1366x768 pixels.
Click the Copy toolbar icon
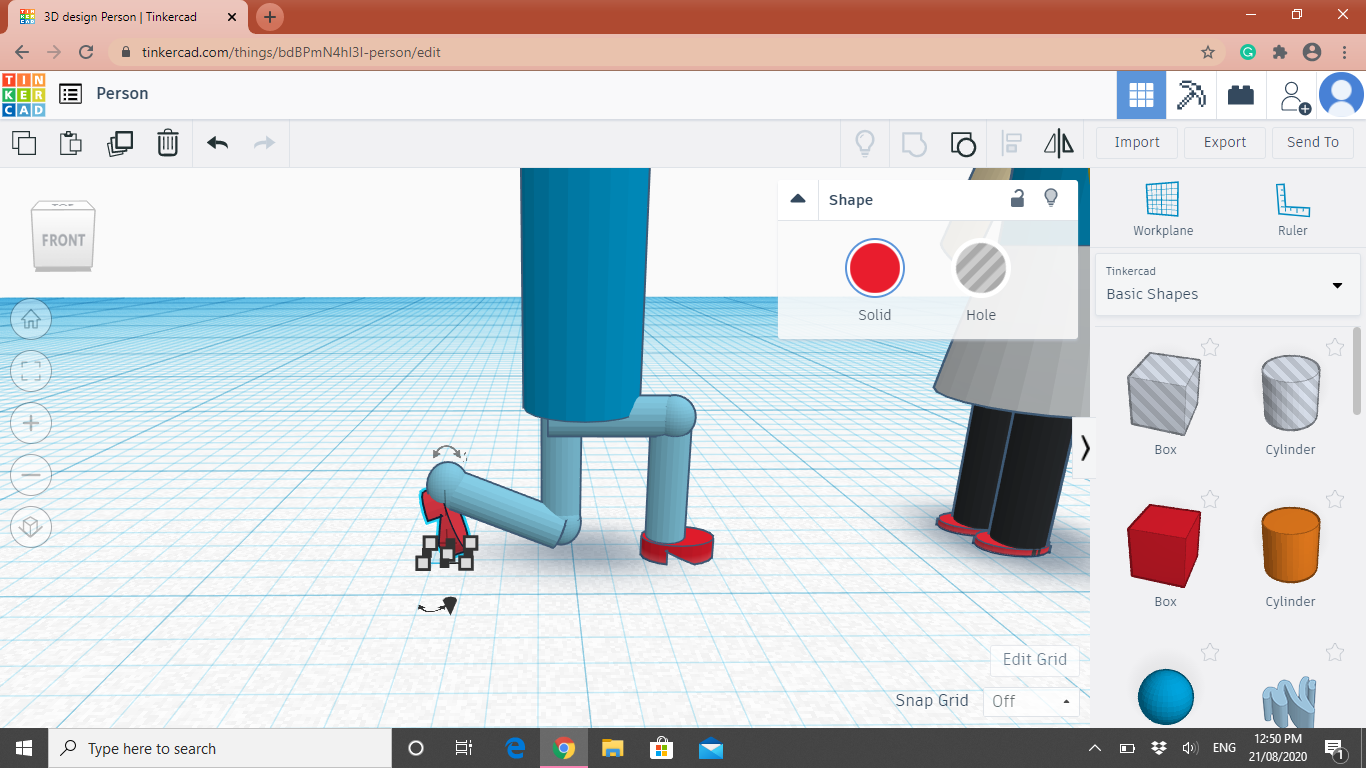[24, 143]
